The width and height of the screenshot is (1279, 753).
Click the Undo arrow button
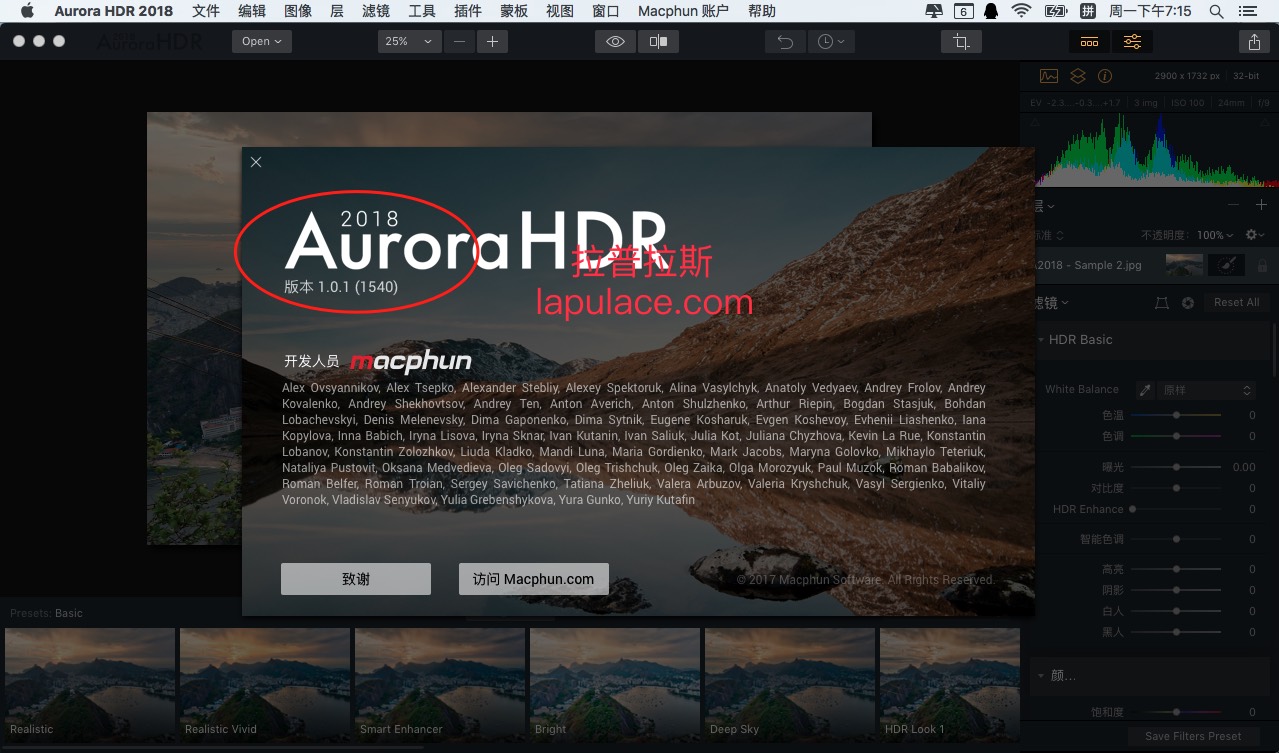click(785, 42)
